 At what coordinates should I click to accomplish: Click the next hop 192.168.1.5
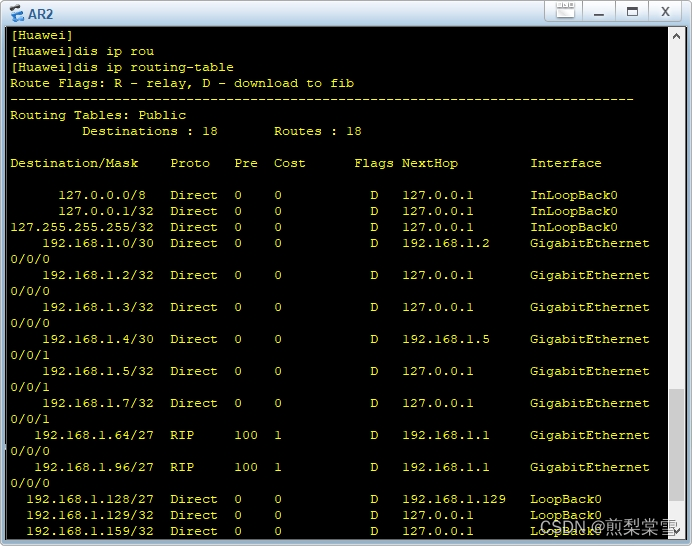(446, 339)
